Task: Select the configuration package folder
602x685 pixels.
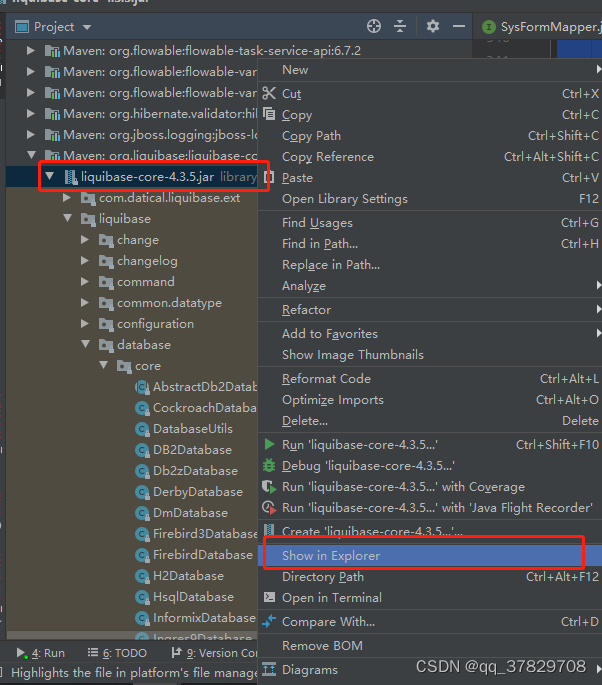Action: [155, 324]
